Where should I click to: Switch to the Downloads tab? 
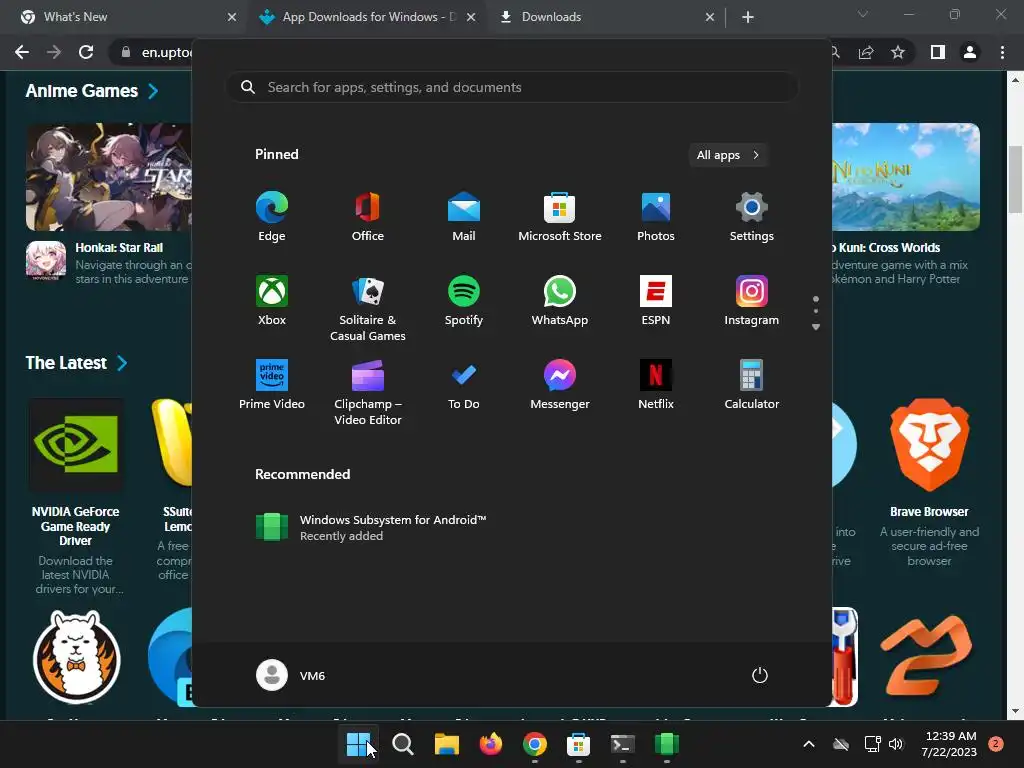[601, 17]
